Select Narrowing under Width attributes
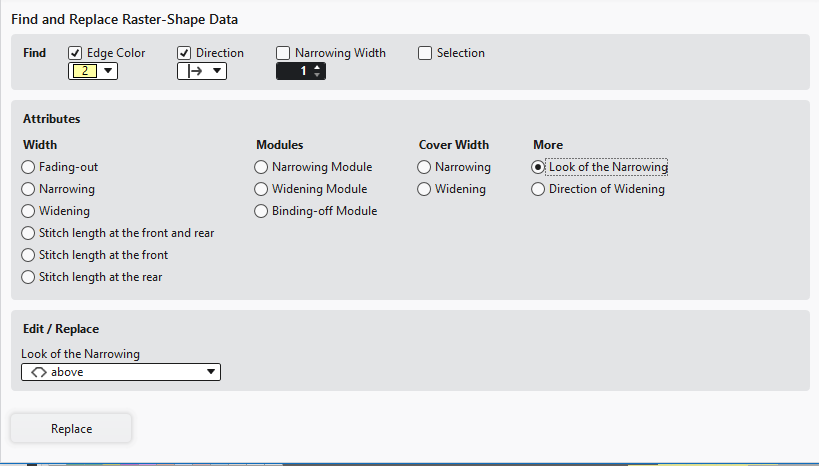The height and width of the screenshot is (466, 819). click(29, 189)
